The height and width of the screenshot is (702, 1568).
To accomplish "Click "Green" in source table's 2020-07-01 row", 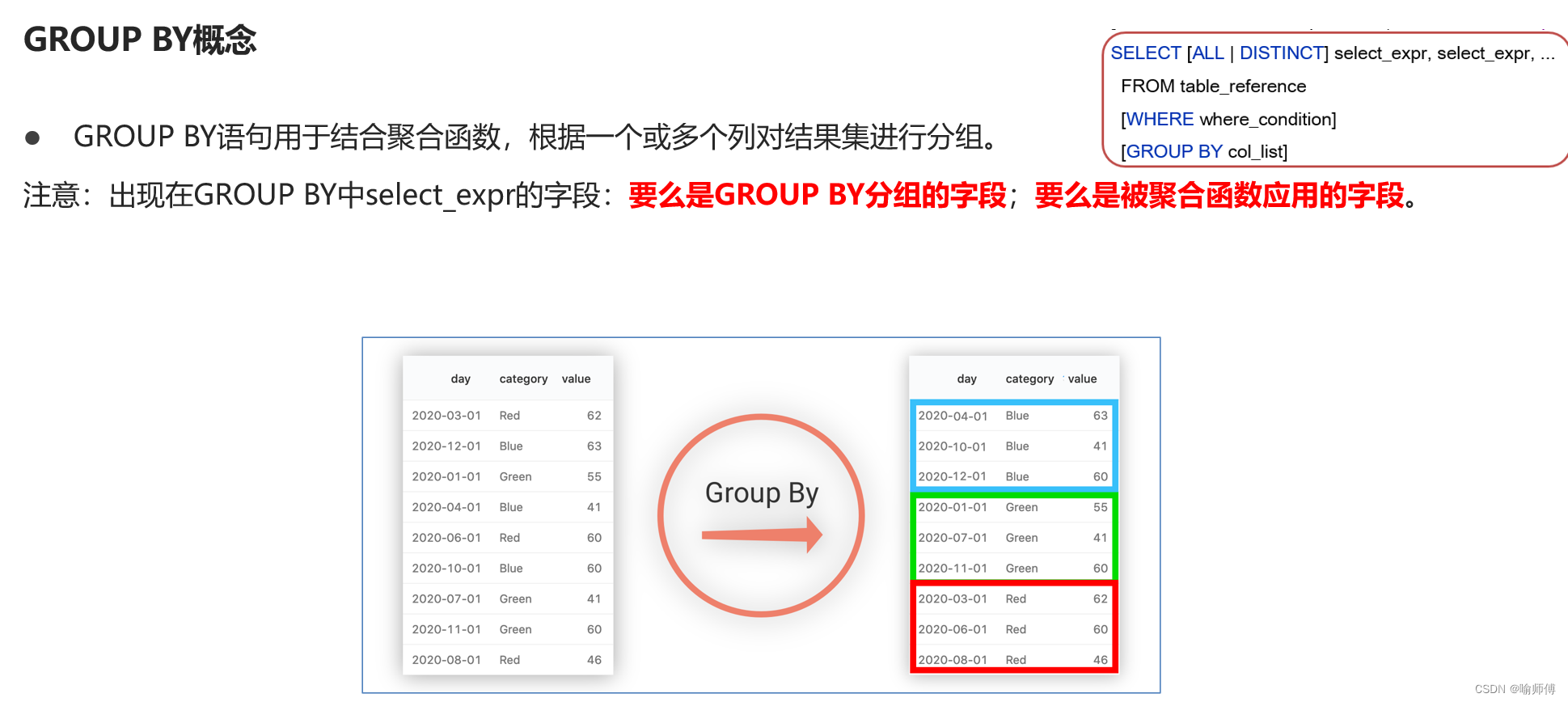I will (515, 599).
